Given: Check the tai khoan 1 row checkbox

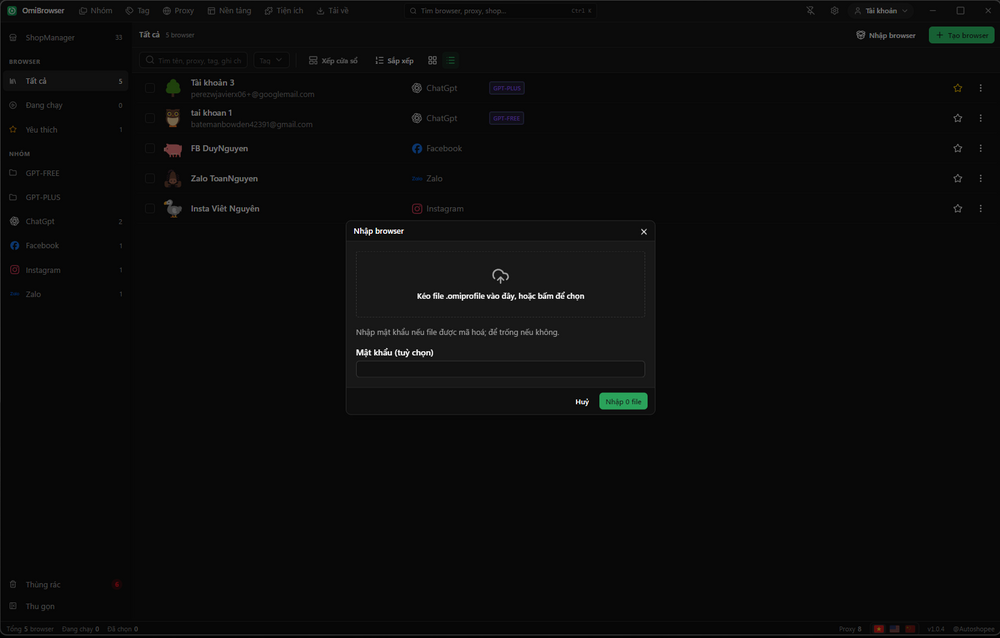Looking at the screenshot, I should [150, 118].
